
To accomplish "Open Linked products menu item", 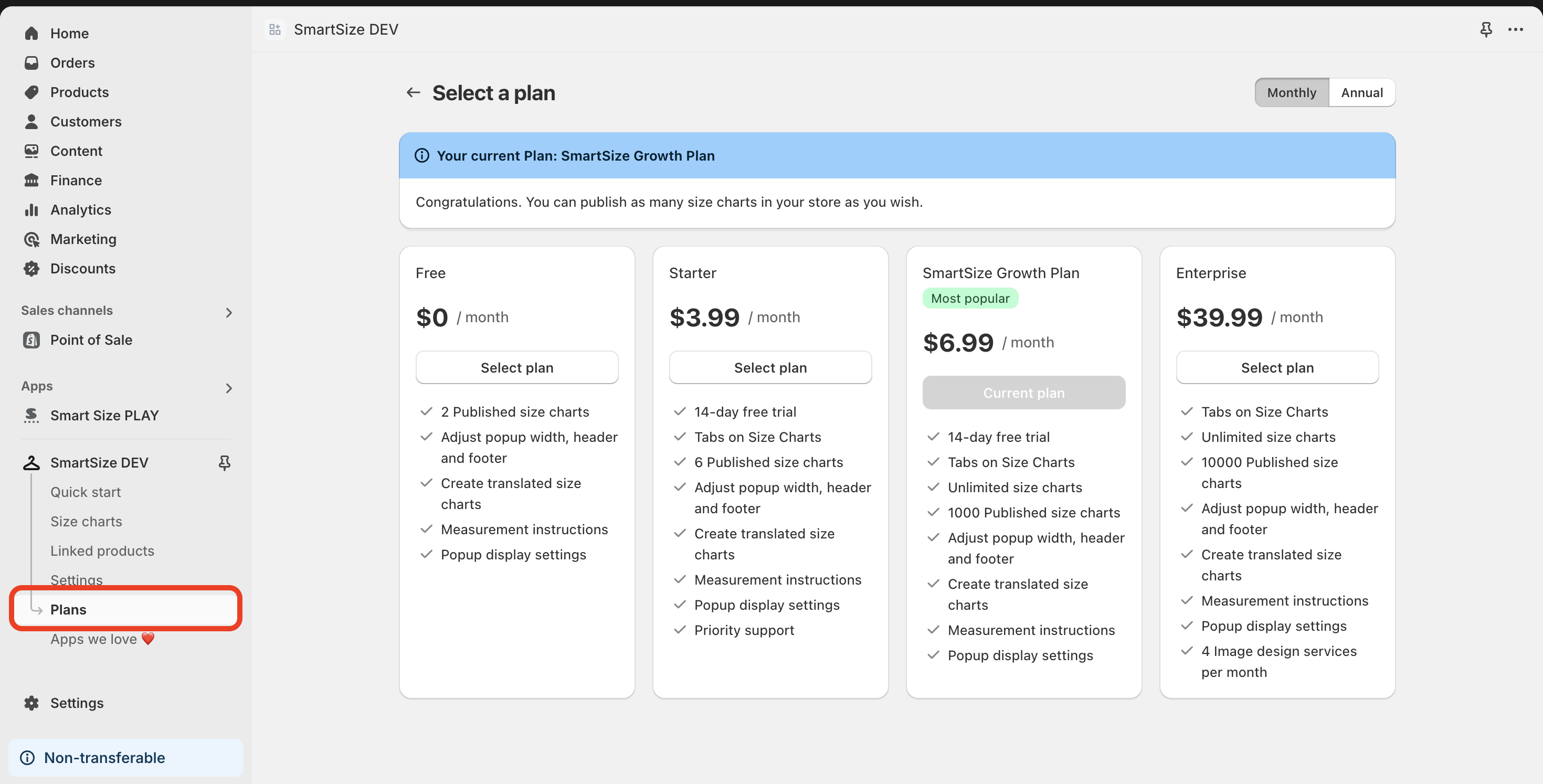I will pos(102,550).
